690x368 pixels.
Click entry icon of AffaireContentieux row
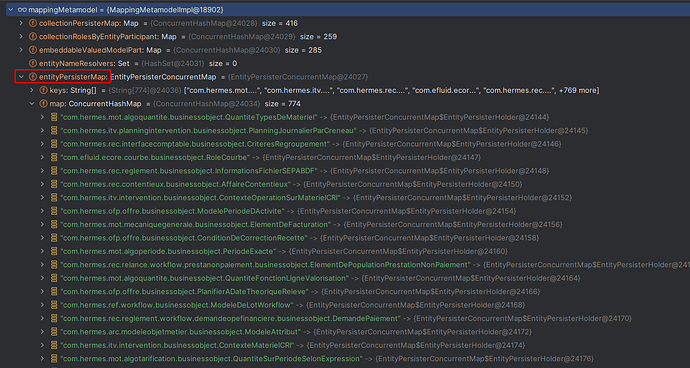(54, 184)
